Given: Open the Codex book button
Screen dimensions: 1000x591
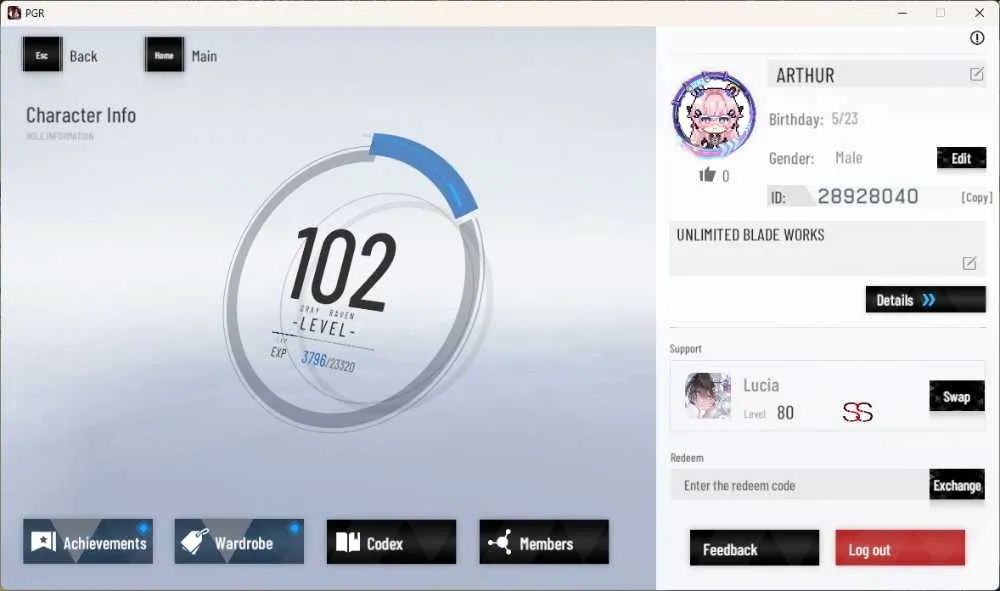Looking at the screenshot, I should click(392, 542).
